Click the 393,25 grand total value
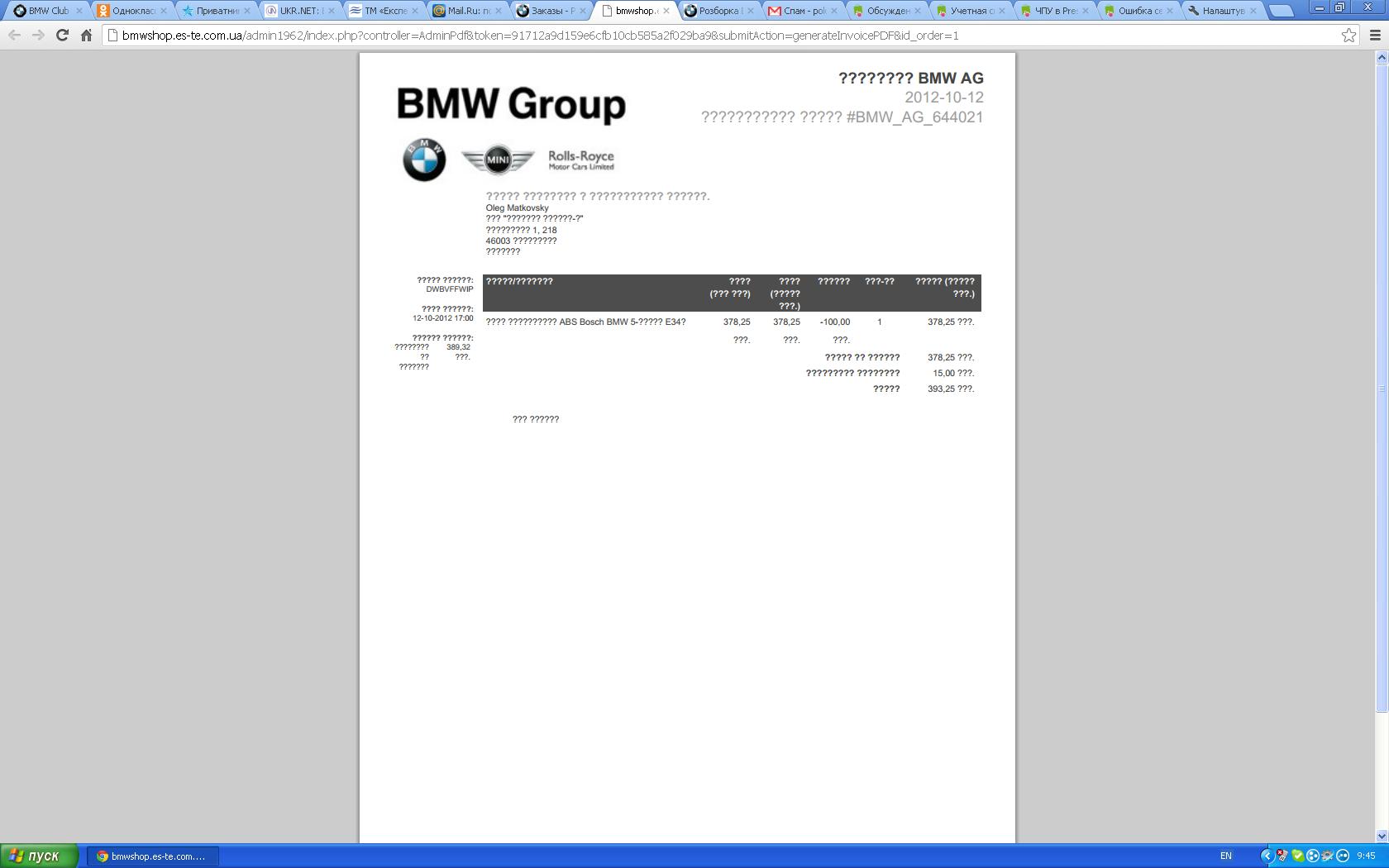Image resolution: width=1389 pixels, height=868 pixels. pos(951,389)
